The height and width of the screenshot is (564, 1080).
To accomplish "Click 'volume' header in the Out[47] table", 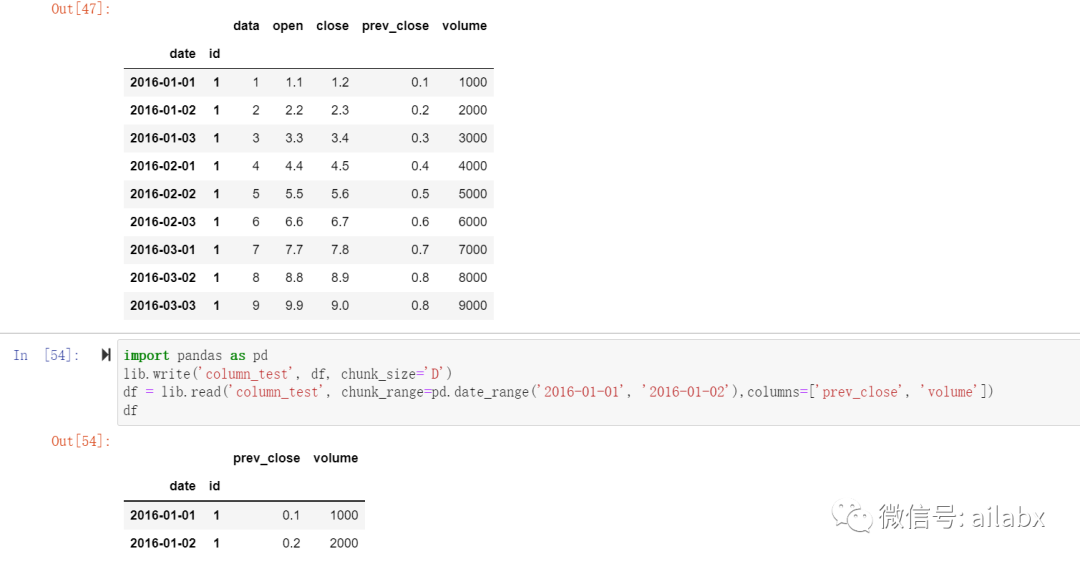I will click(464, 26).
